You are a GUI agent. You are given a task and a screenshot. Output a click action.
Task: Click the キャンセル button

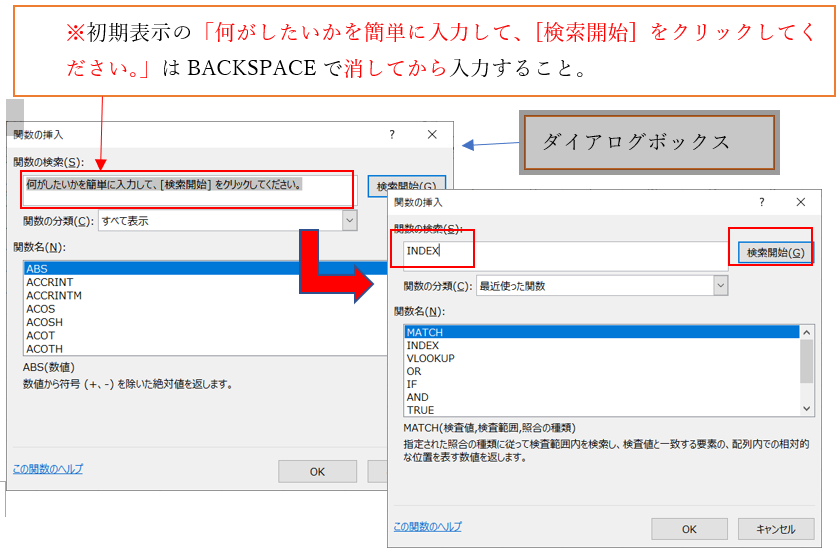775,529
